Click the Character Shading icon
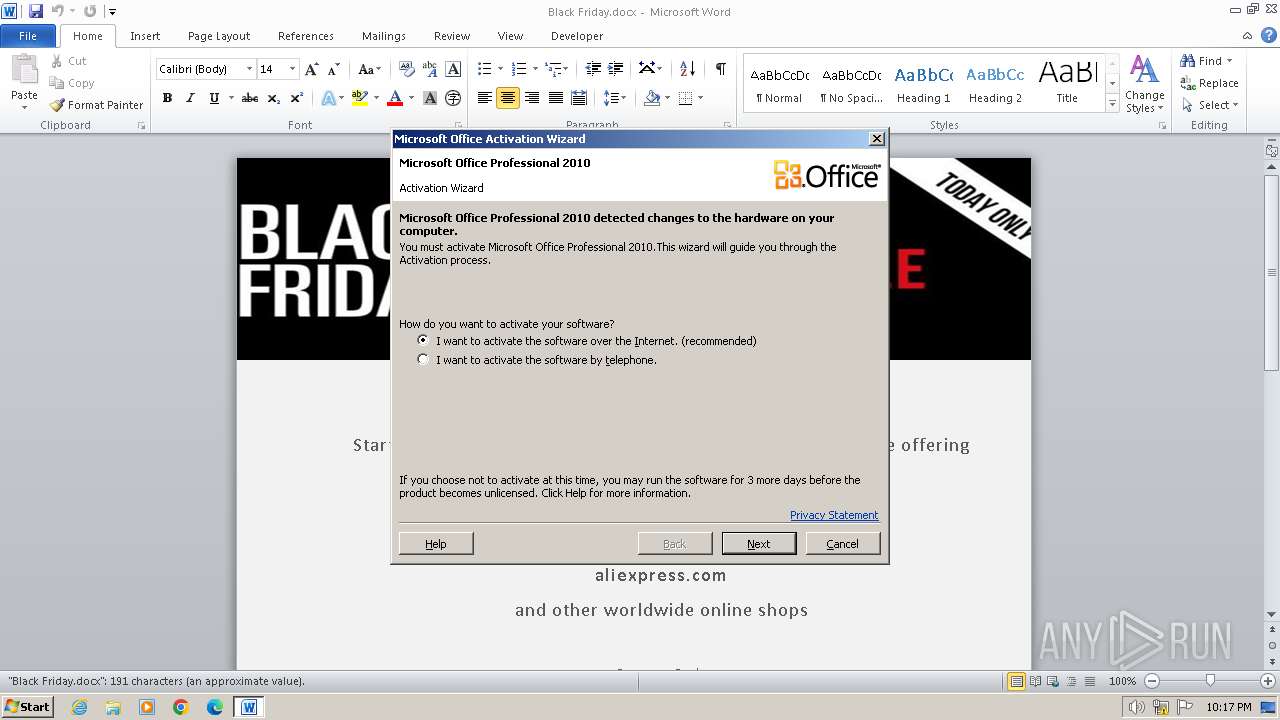This screenshot has width=1280, height=720. coord(430,98)
